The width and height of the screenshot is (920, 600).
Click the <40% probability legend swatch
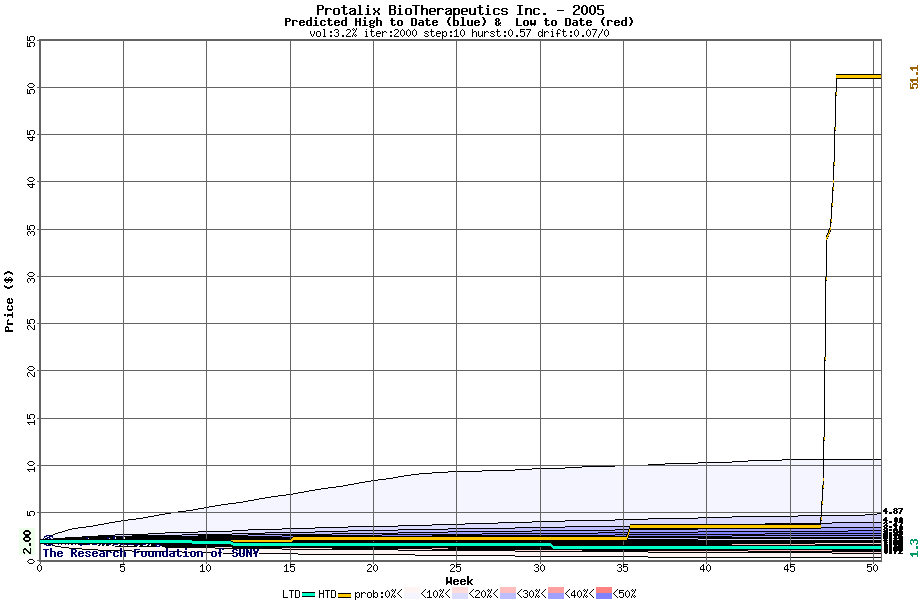click(604, 594)
